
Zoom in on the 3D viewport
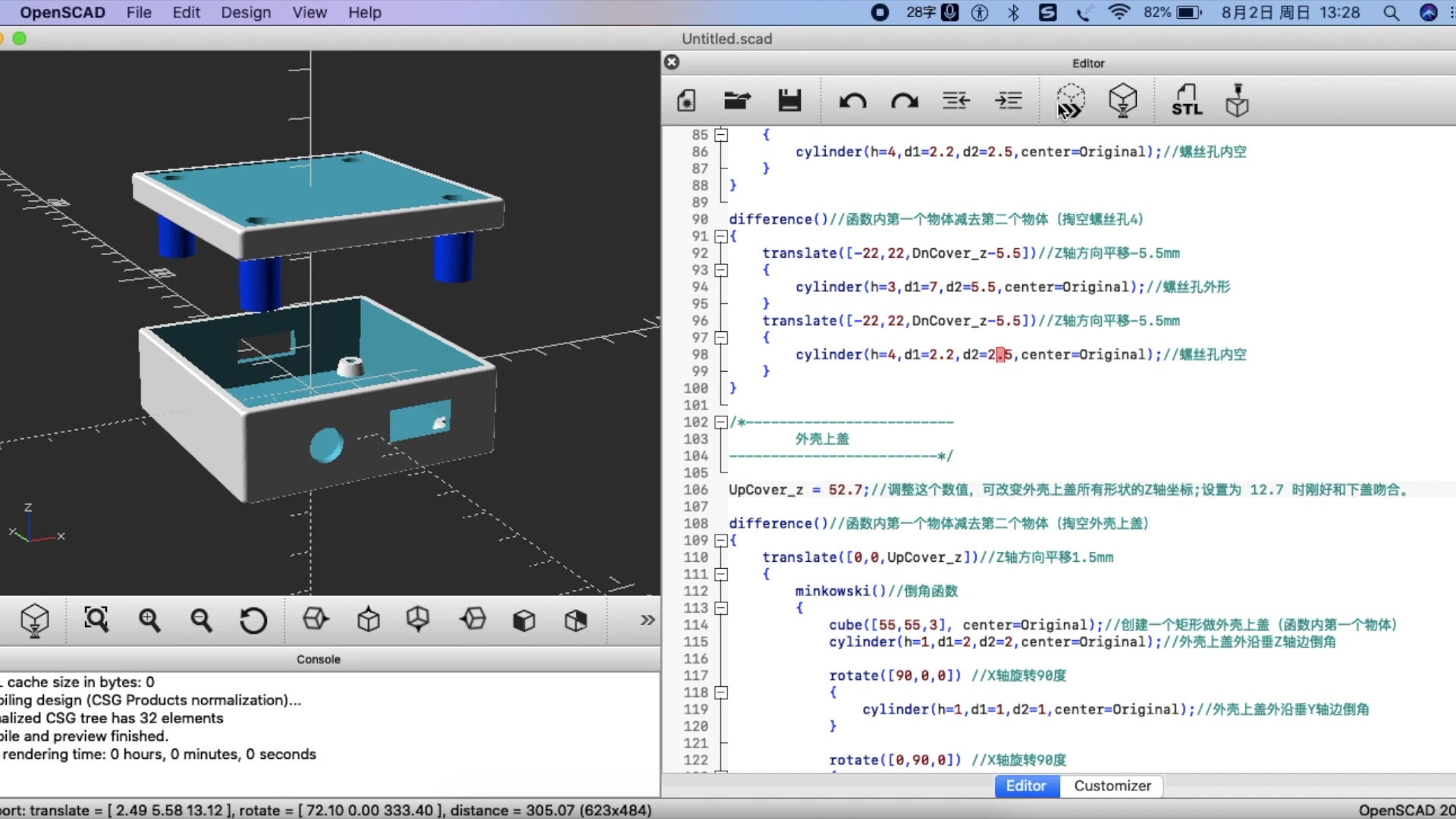pos(149,620)
